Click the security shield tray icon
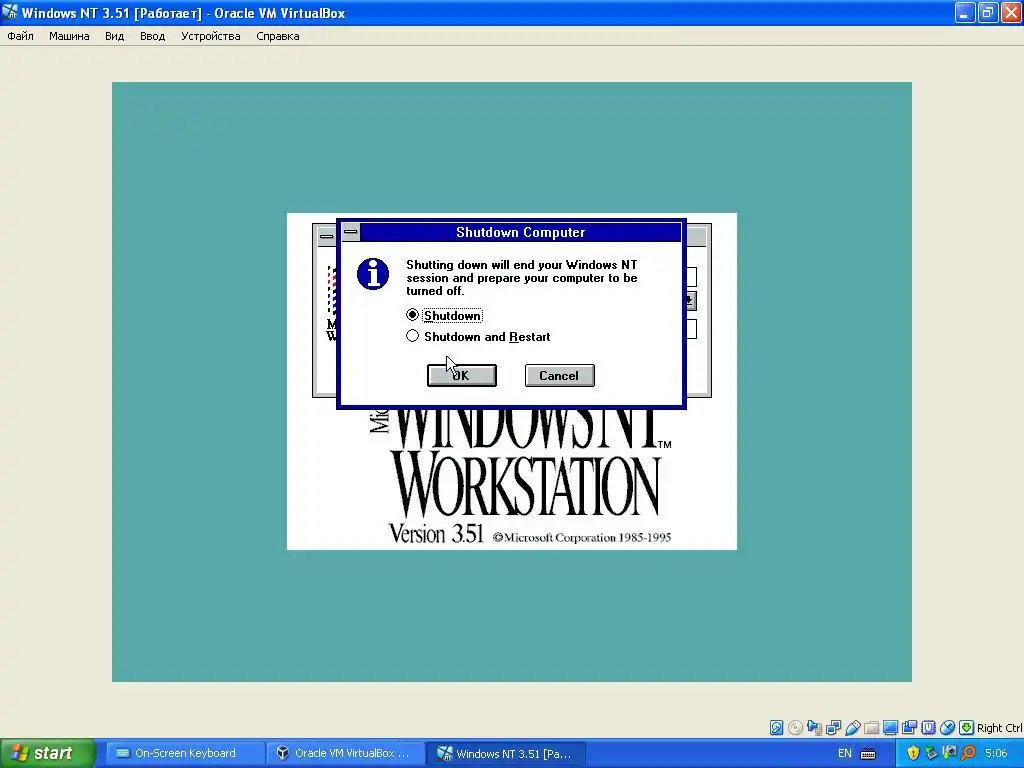This screenshot has width=1024, height=768. [913, 753]
